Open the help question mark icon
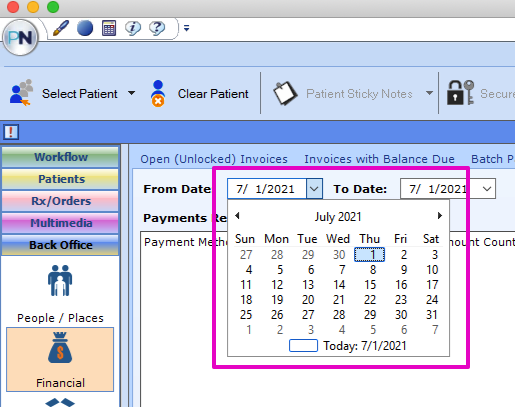515x407 pixels. point(157,28)
